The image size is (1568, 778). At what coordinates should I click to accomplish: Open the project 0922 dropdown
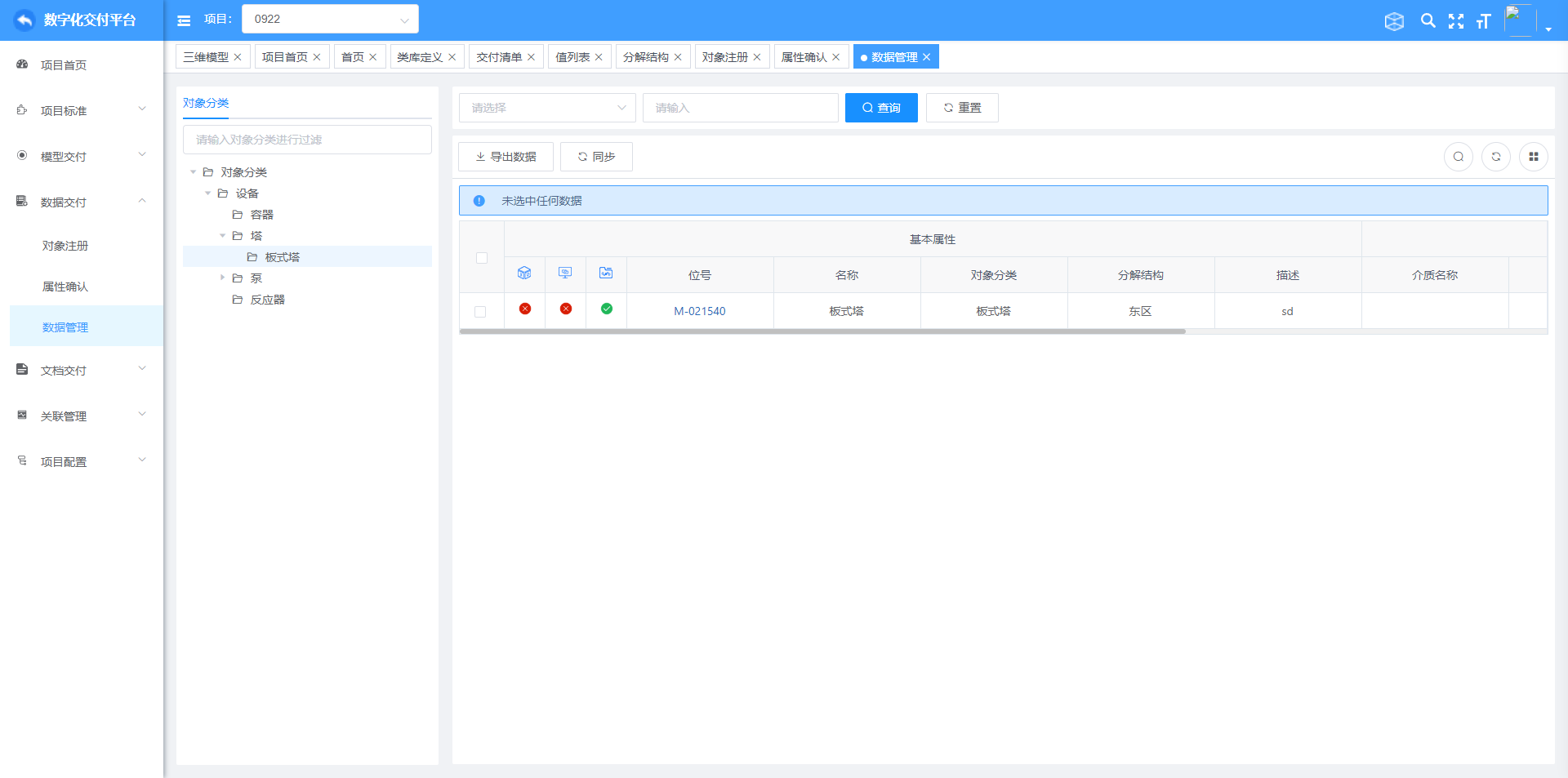pos(330,19)
